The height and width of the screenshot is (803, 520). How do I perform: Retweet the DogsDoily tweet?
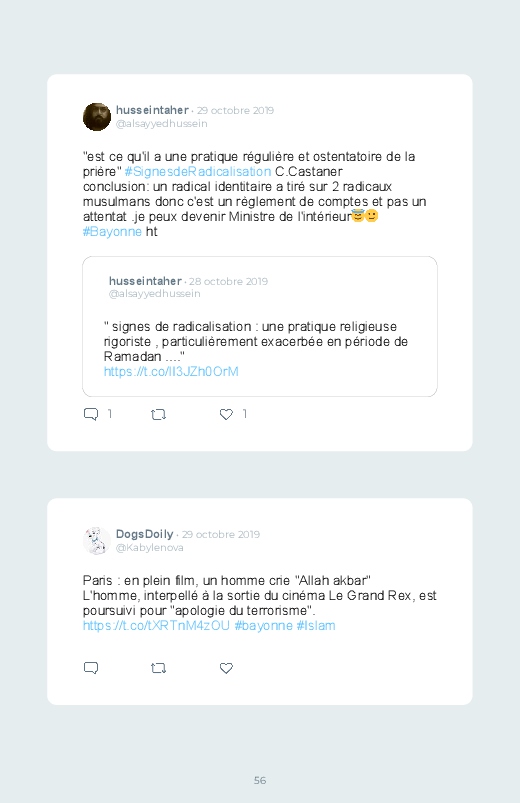[158, 668]
